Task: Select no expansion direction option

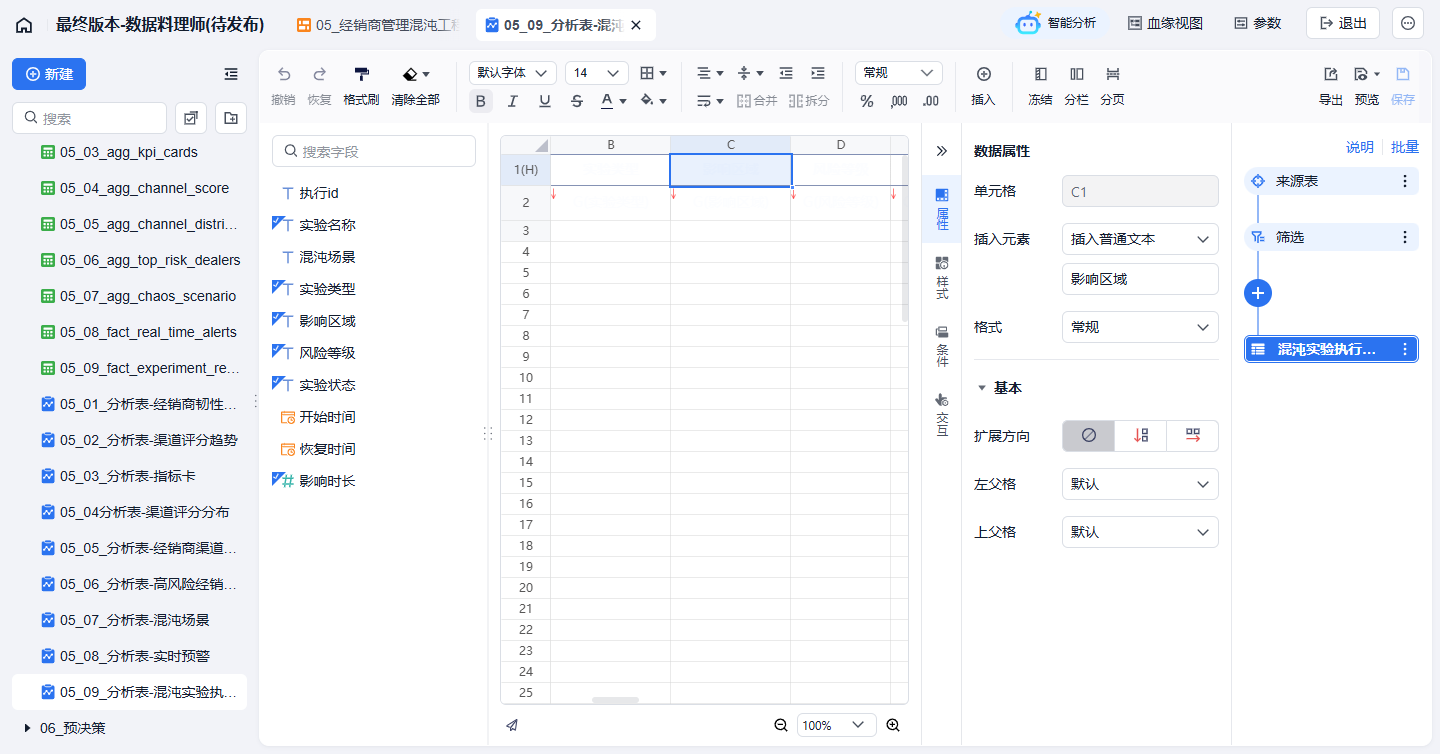Action: [x=1089, y=436]
